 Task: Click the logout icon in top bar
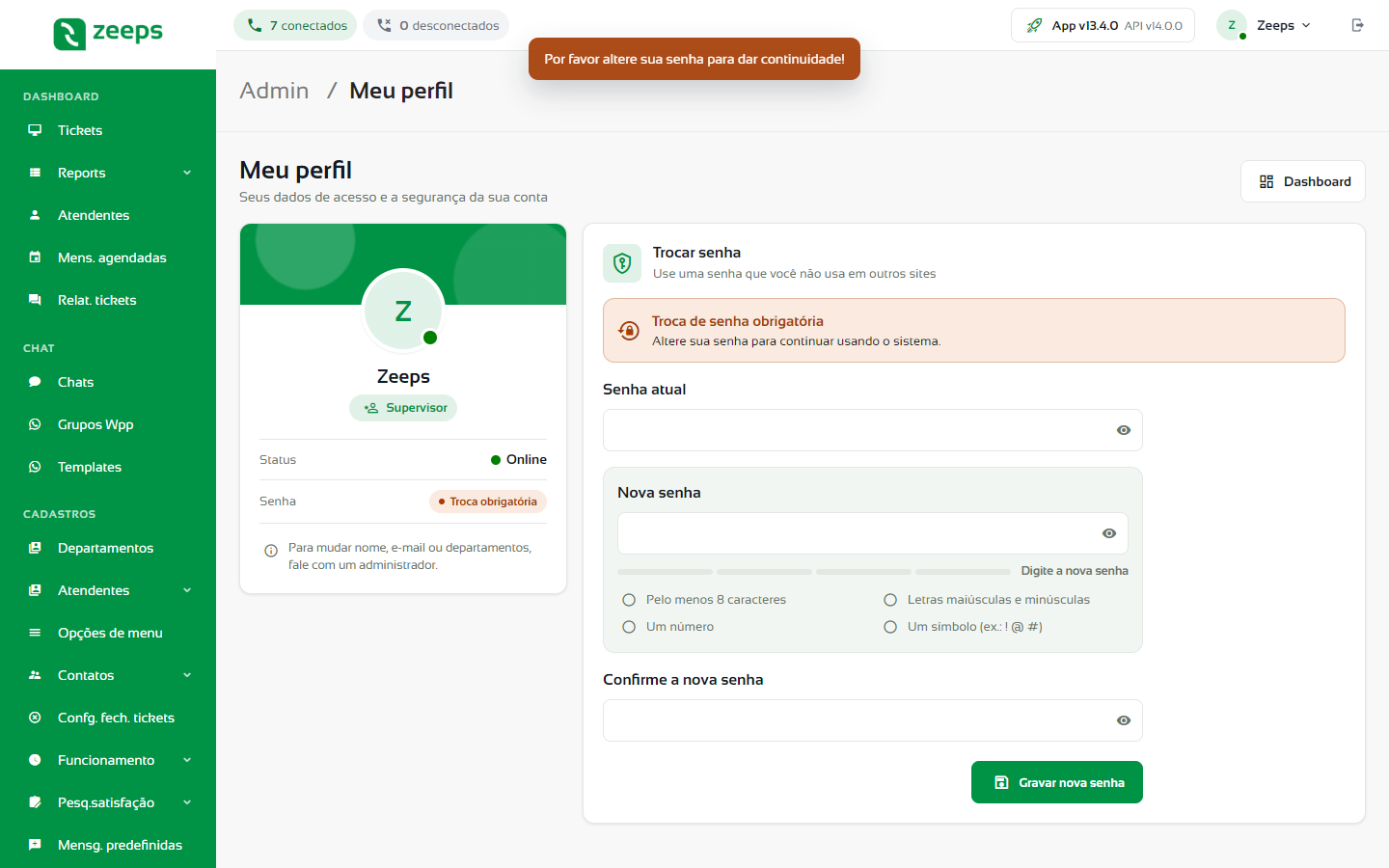pos(1358,25)
